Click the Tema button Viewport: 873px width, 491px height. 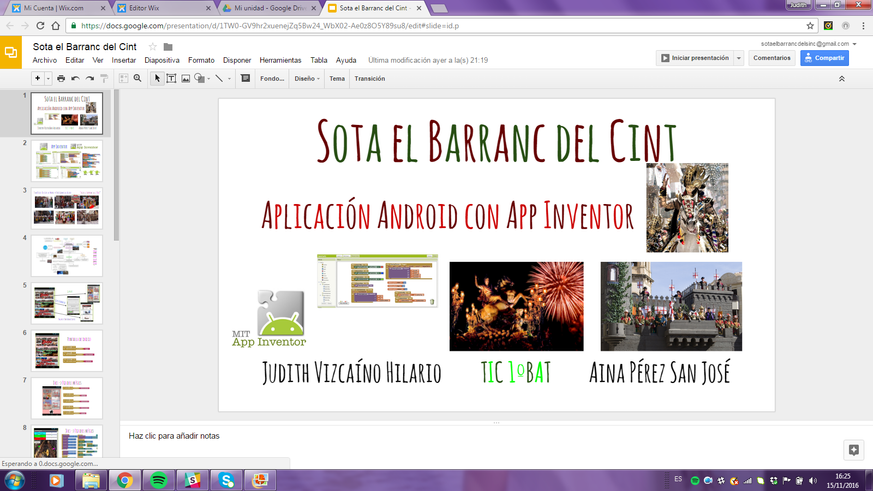tap(337, 78)
